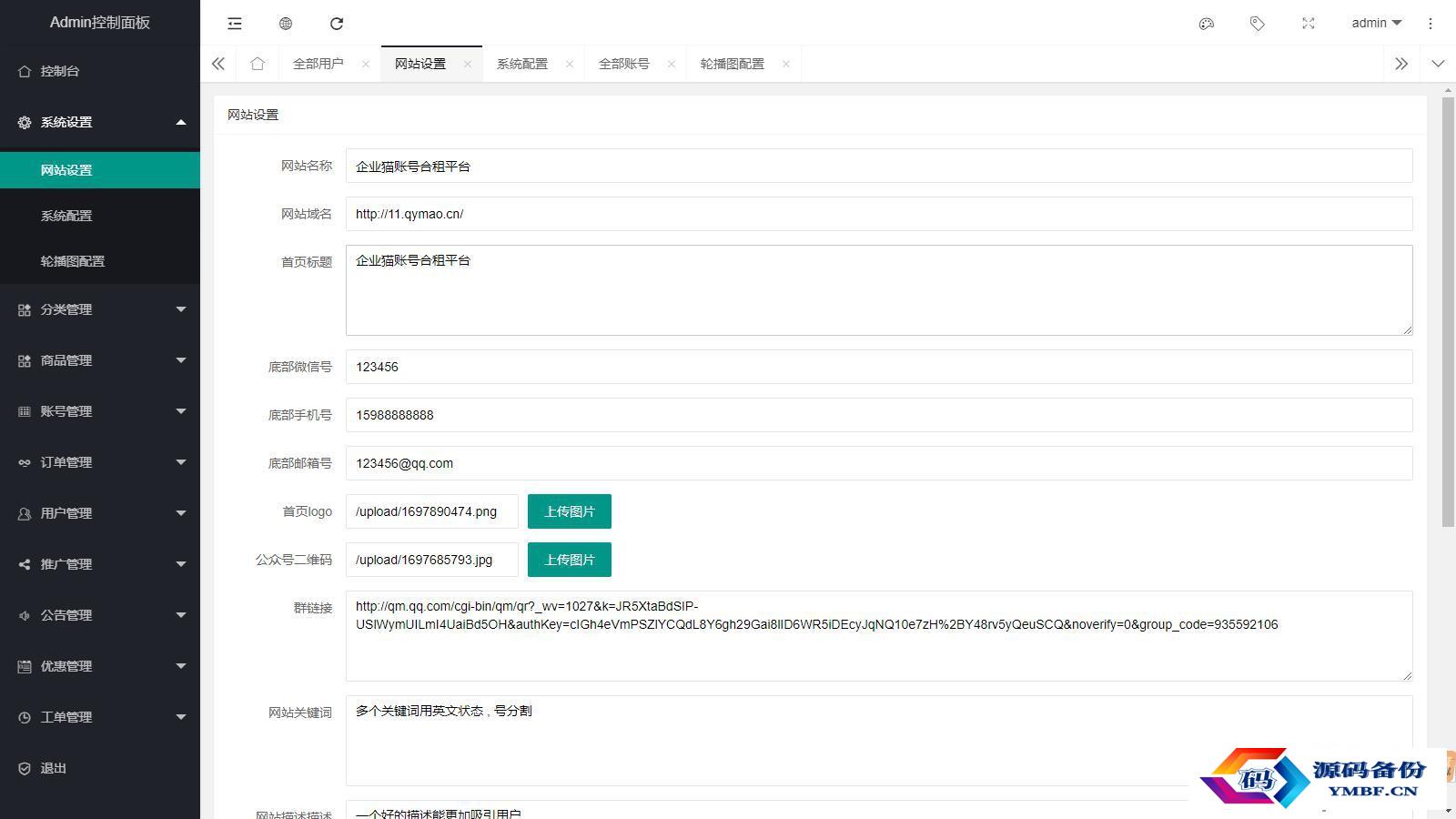Expand the 推广管理 sidebar group
The image size is (1456, 819).
tap(100, 564)
